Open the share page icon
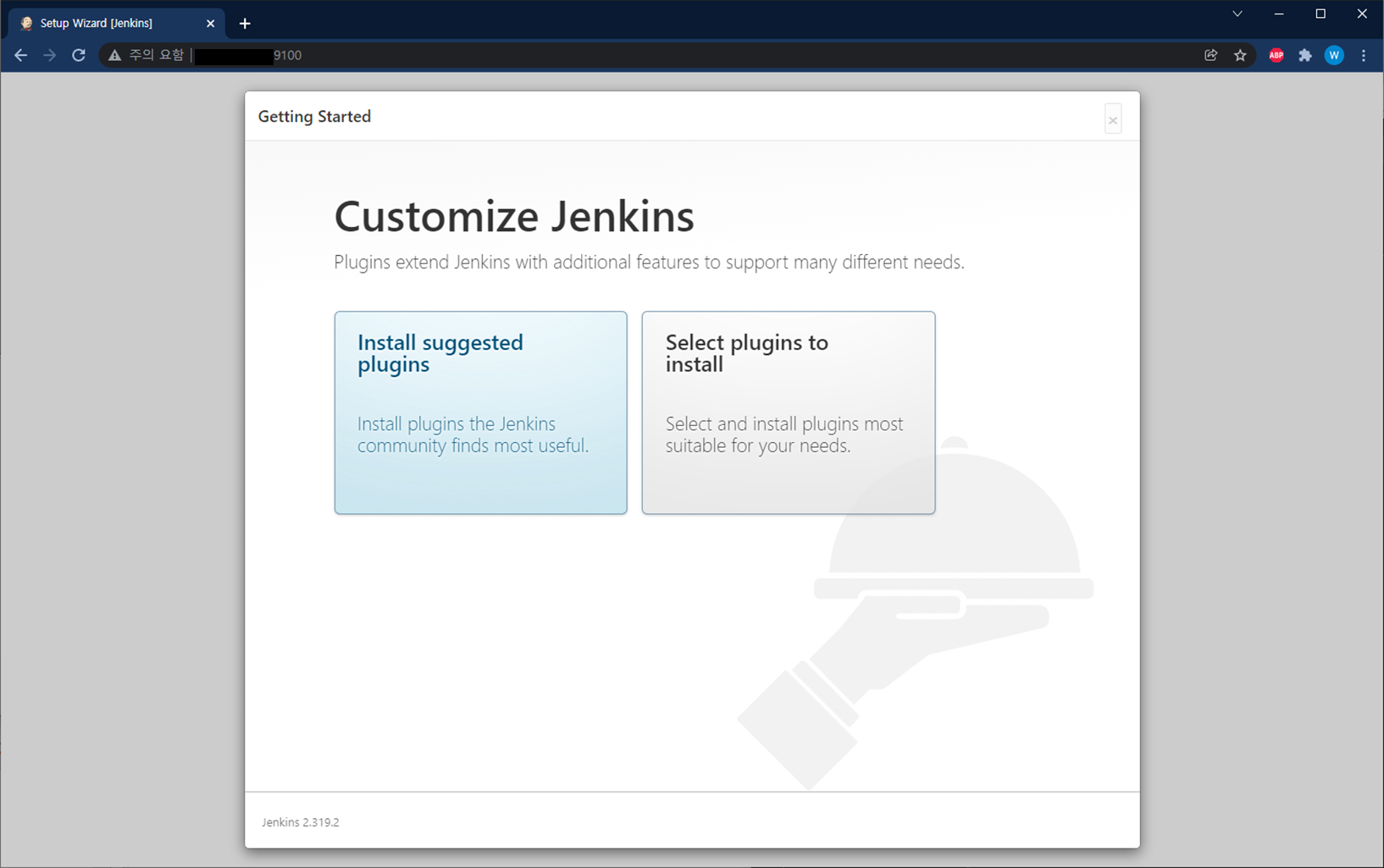 1211,55
